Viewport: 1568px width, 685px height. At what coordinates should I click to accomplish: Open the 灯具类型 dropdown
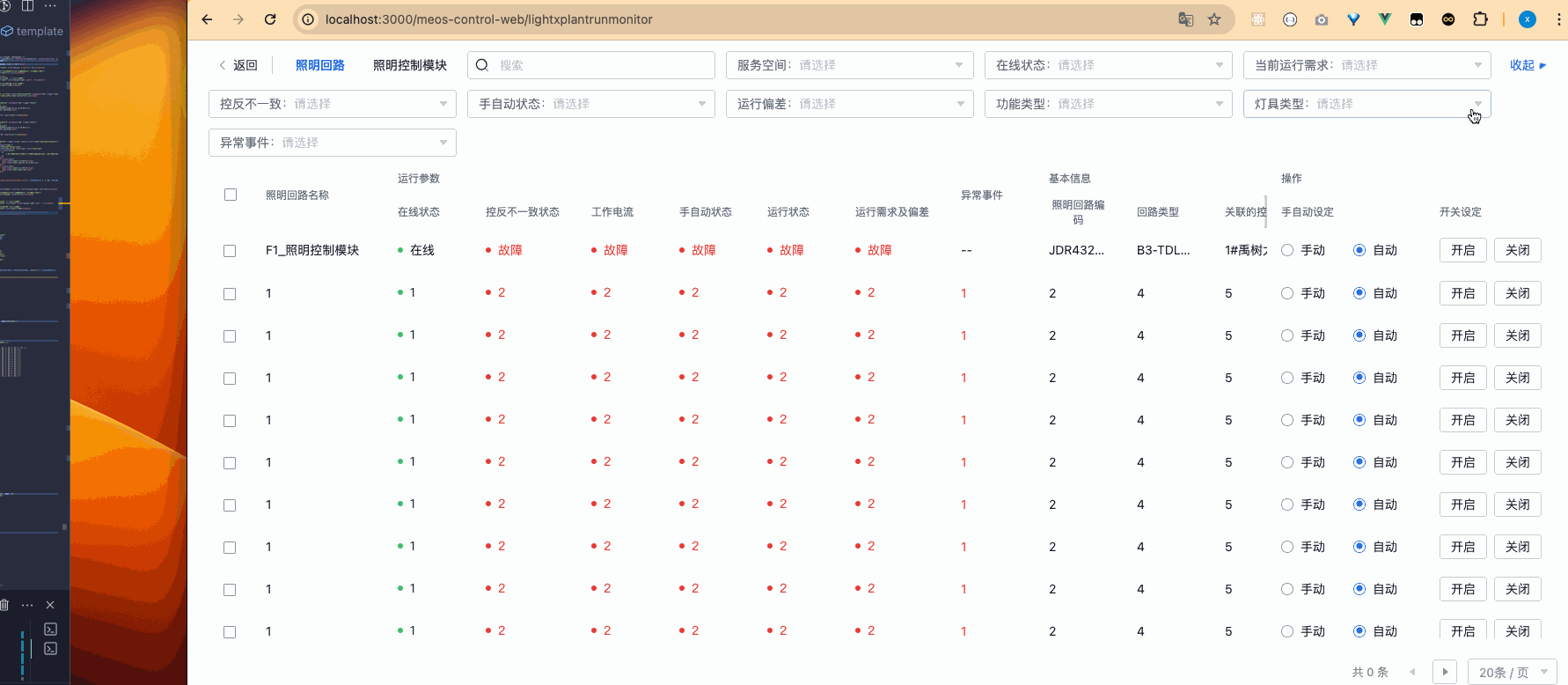(x=1367, y=104)
